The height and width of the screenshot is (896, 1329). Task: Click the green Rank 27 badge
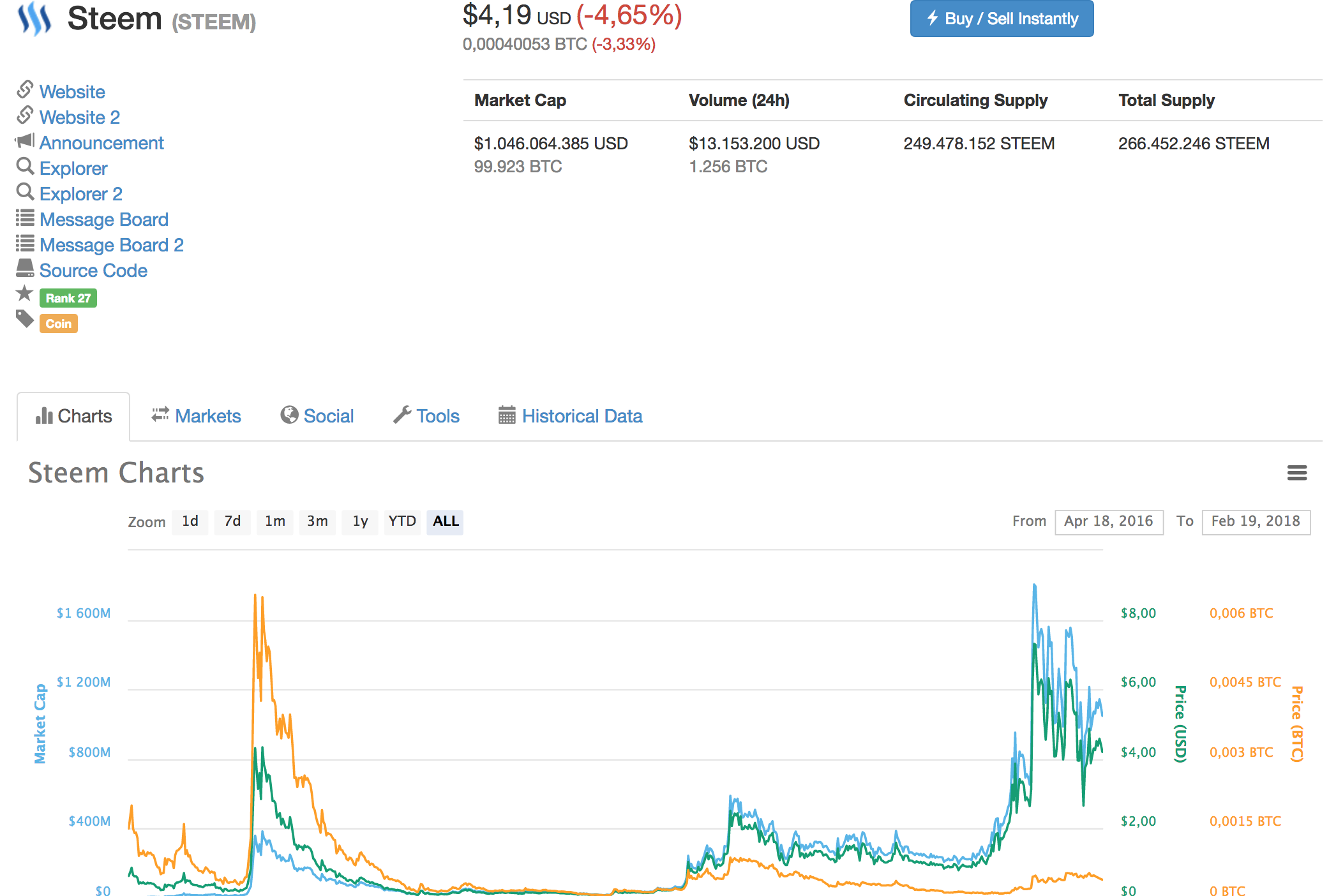[x=68, y=298]
